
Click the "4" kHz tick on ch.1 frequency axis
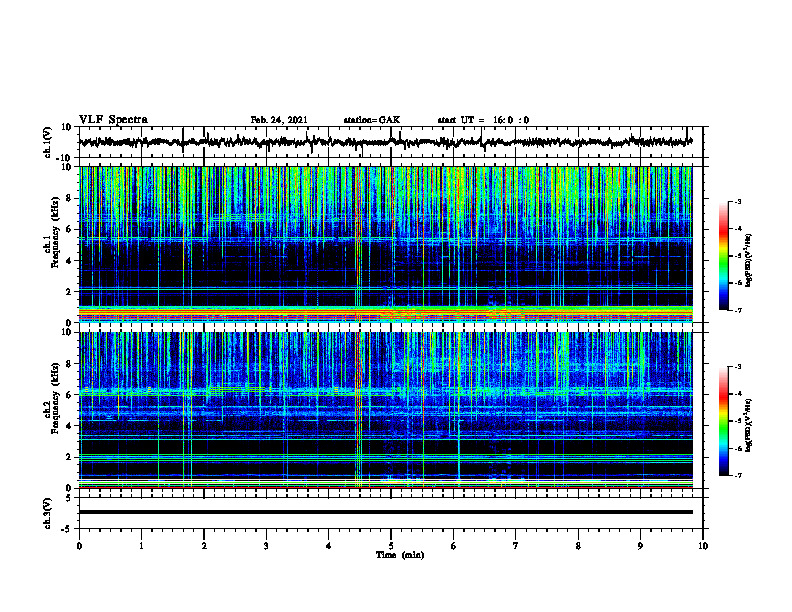(x=69, y=261)
